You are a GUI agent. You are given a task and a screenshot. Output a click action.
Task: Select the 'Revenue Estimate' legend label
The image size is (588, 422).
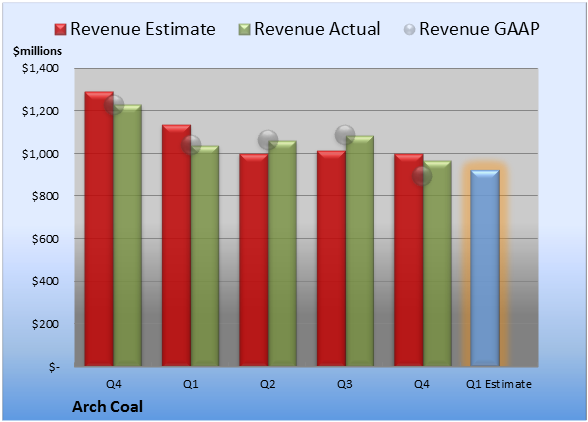143,29
